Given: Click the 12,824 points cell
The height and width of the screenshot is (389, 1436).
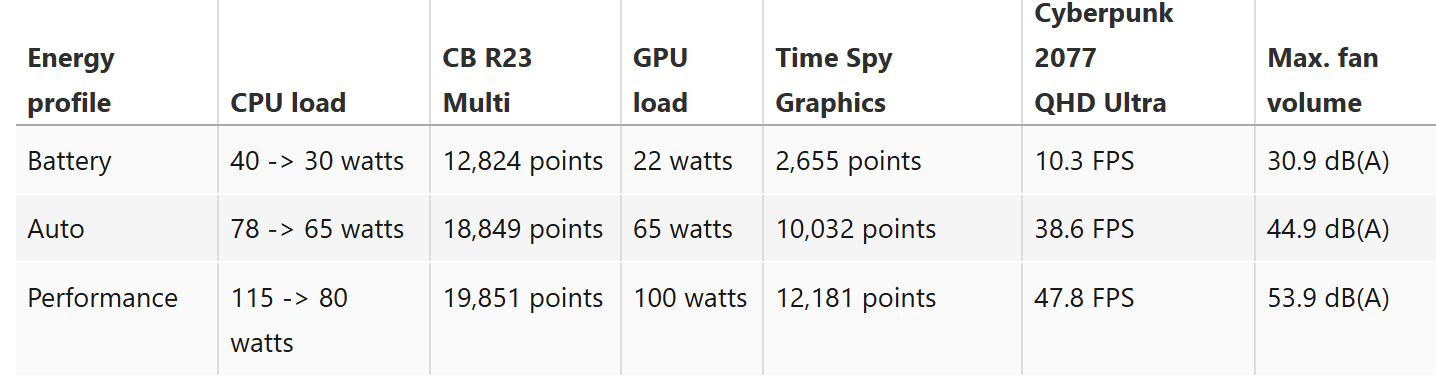Looking at the screenshot, I should [x=523, y=161].
